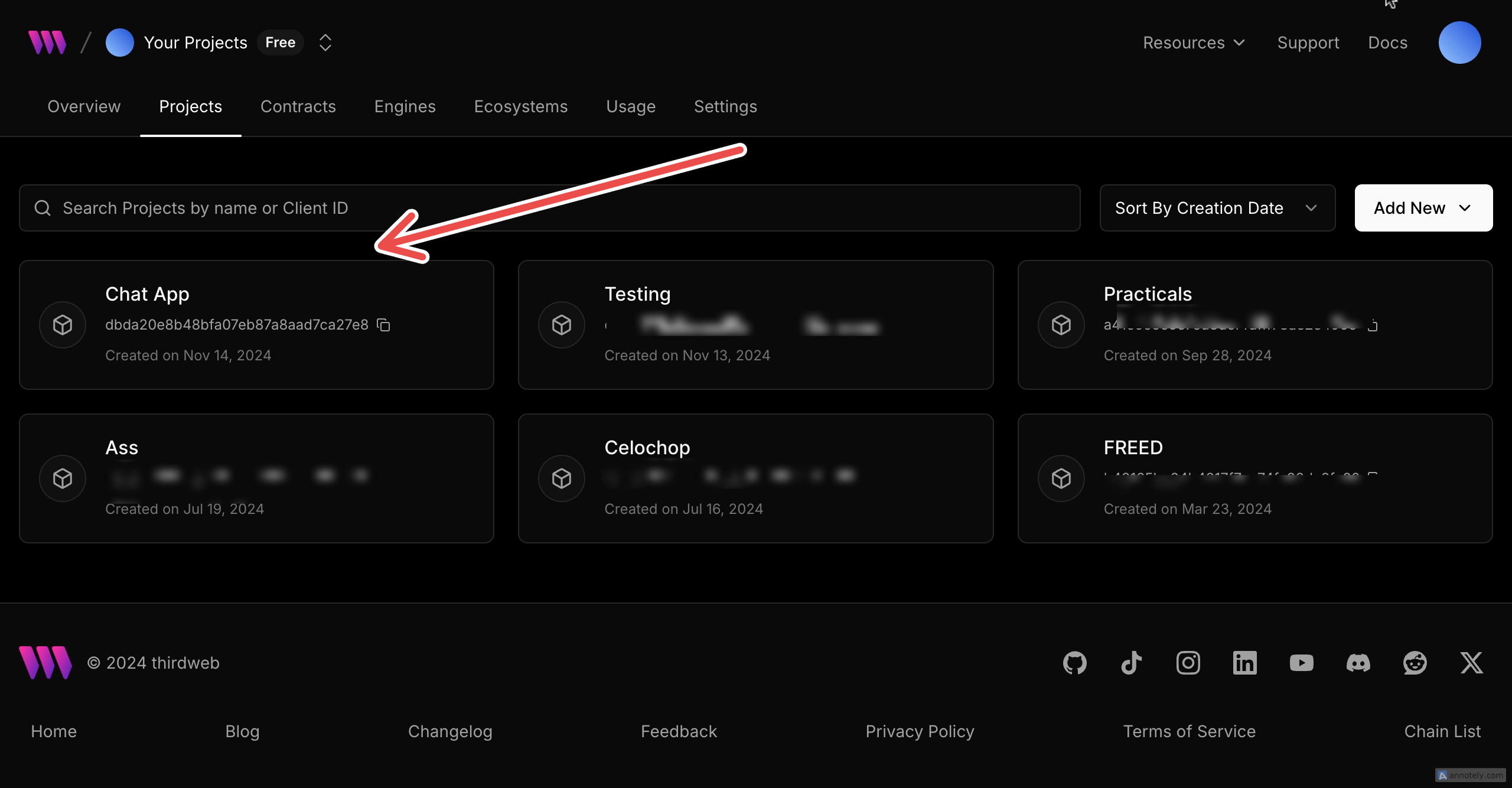This screenshot has height=788, width=1512.
Task: Focus the Search Projects input field
Action: tap(549, 208)
